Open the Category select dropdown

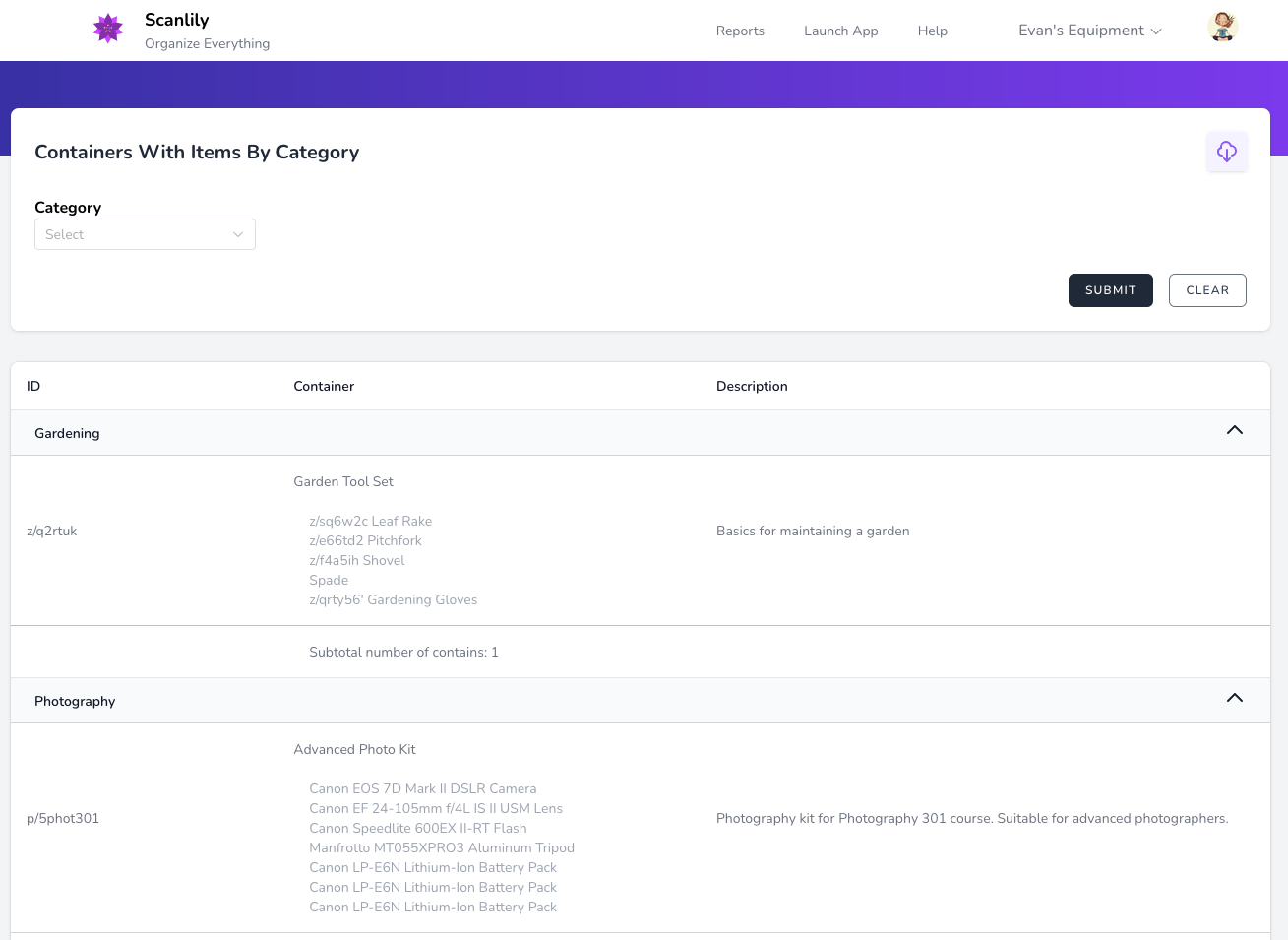click(x=145, y=234)
